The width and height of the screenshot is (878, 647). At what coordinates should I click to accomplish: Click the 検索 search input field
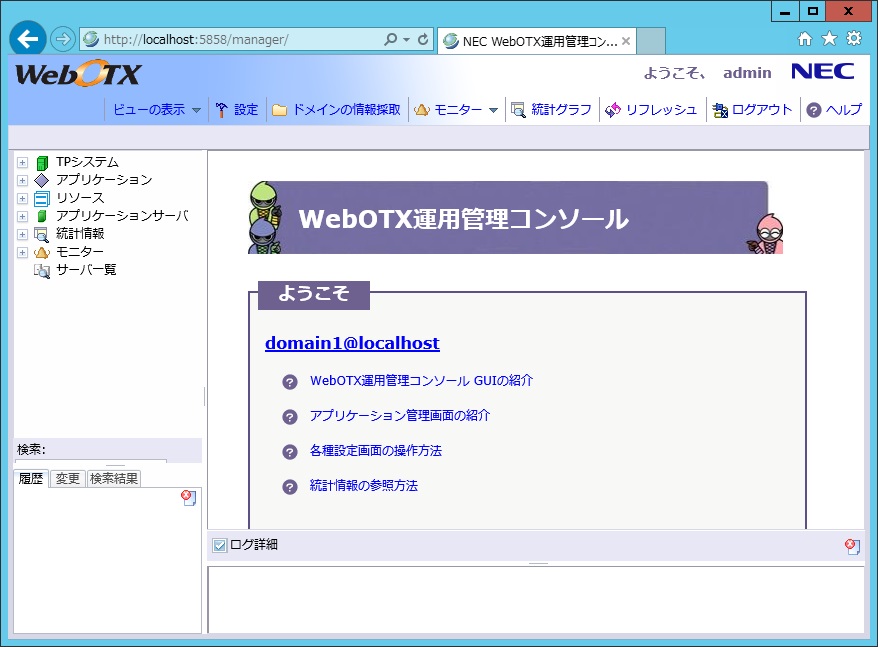91,461
